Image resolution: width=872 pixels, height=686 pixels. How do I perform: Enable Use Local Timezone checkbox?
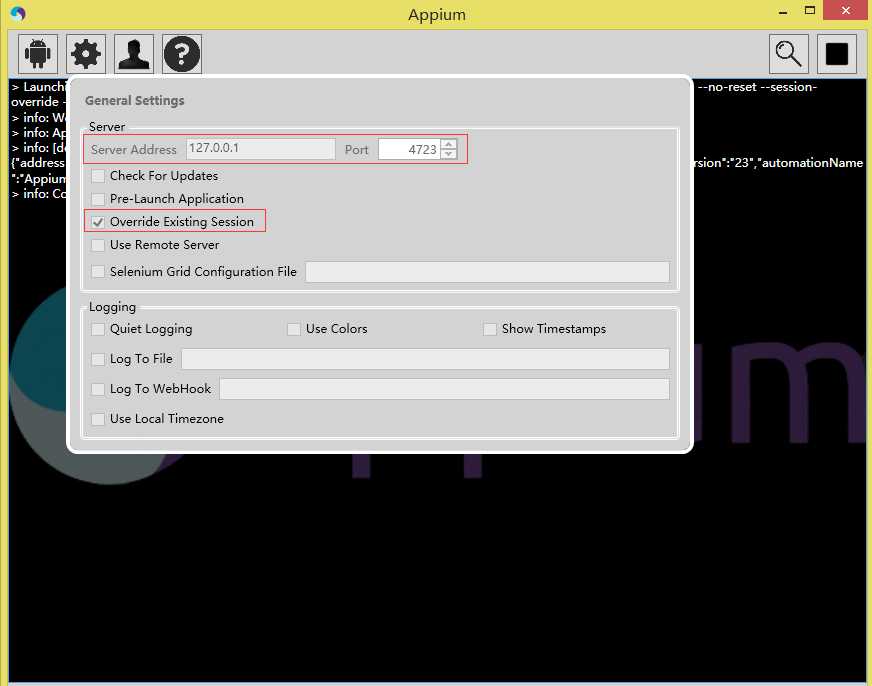pos(98,419)
